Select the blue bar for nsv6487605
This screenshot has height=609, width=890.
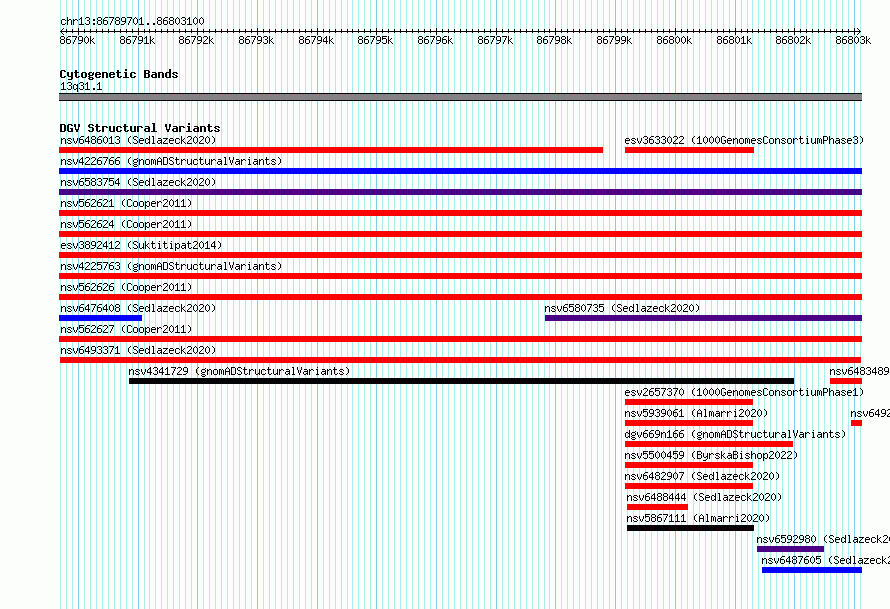tap(812, 570)
